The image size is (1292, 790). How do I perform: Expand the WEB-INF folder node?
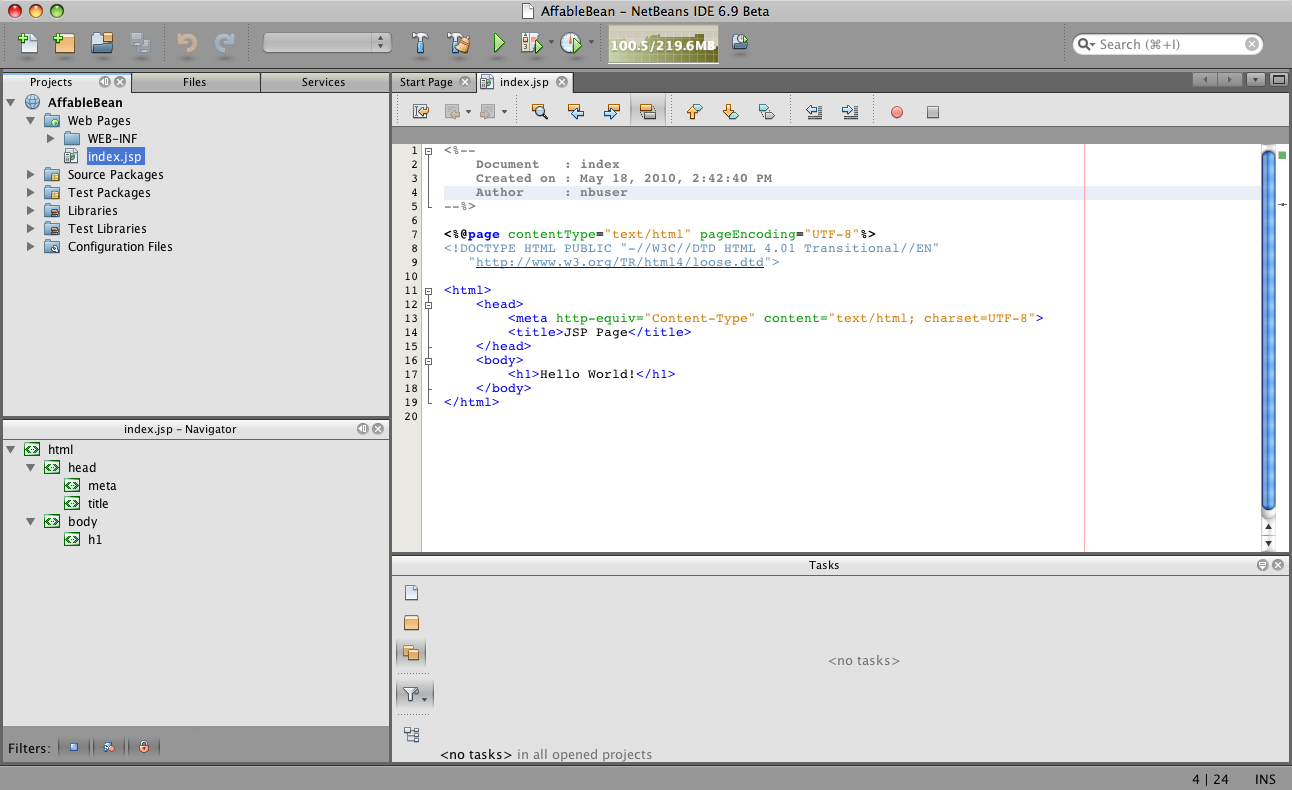point(51,138)
